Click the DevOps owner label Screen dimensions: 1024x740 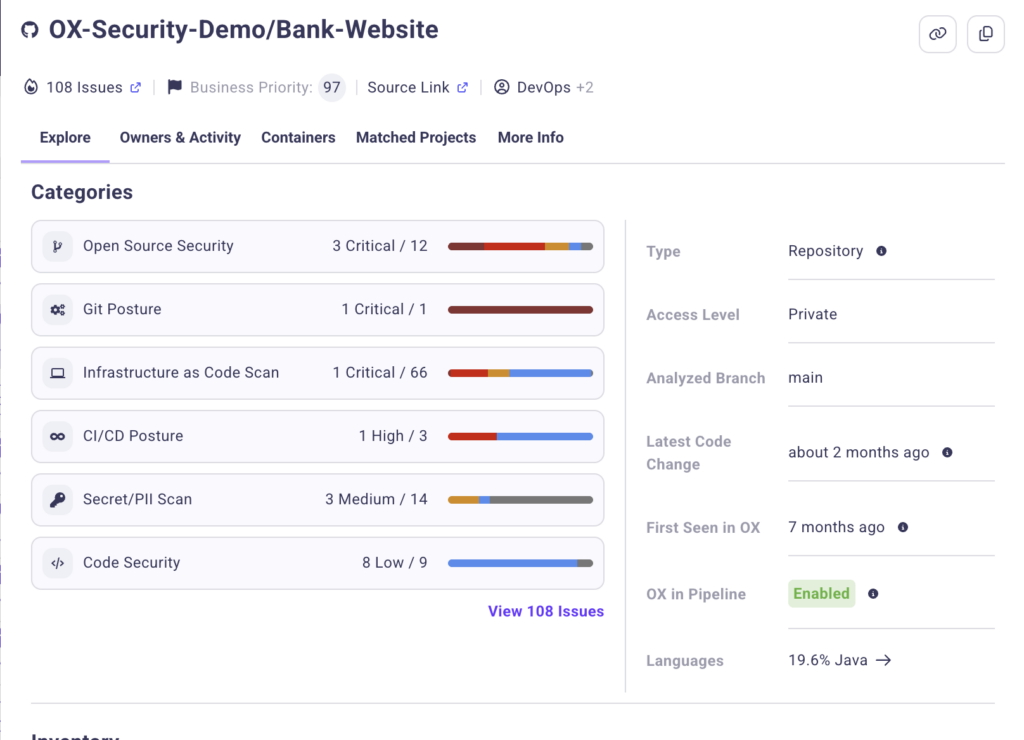pos(543,88)
